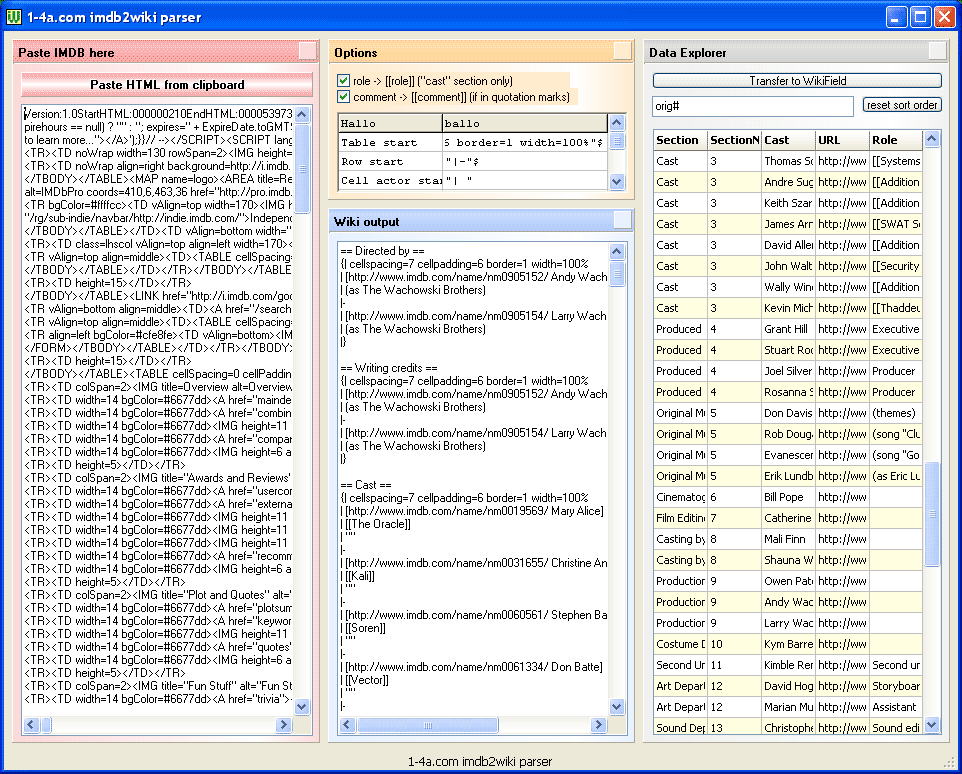This screenshot has width=962, height=774.
Task: Select the "Joel Silver" cast cell
Action: point(788,370)
